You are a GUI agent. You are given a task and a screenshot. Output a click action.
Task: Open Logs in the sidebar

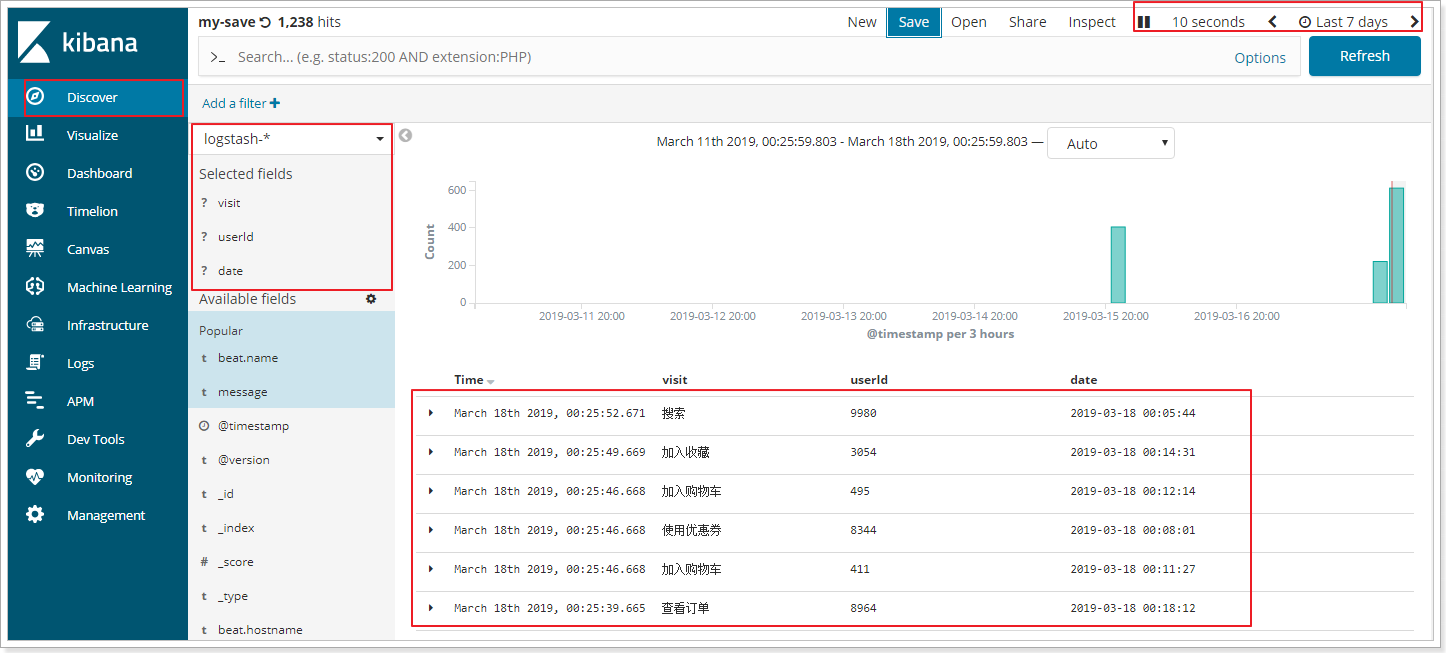tap(98, 363)
